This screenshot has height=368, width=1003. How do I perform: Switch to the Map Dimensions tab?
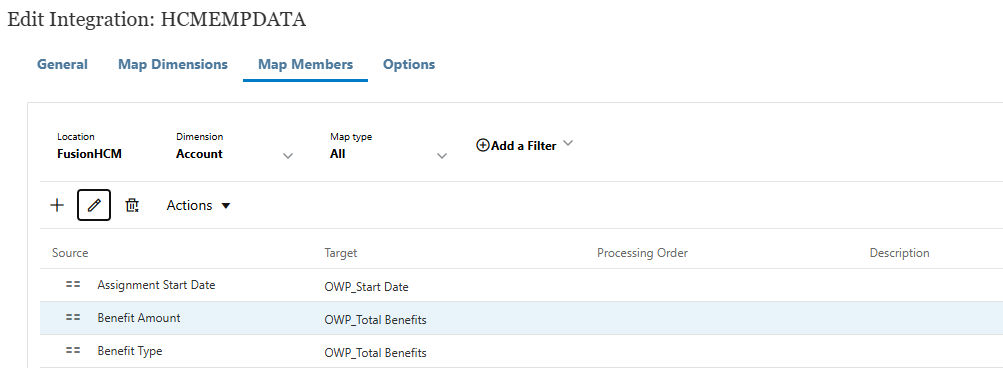pyautogui.click(x=173, y=64)
